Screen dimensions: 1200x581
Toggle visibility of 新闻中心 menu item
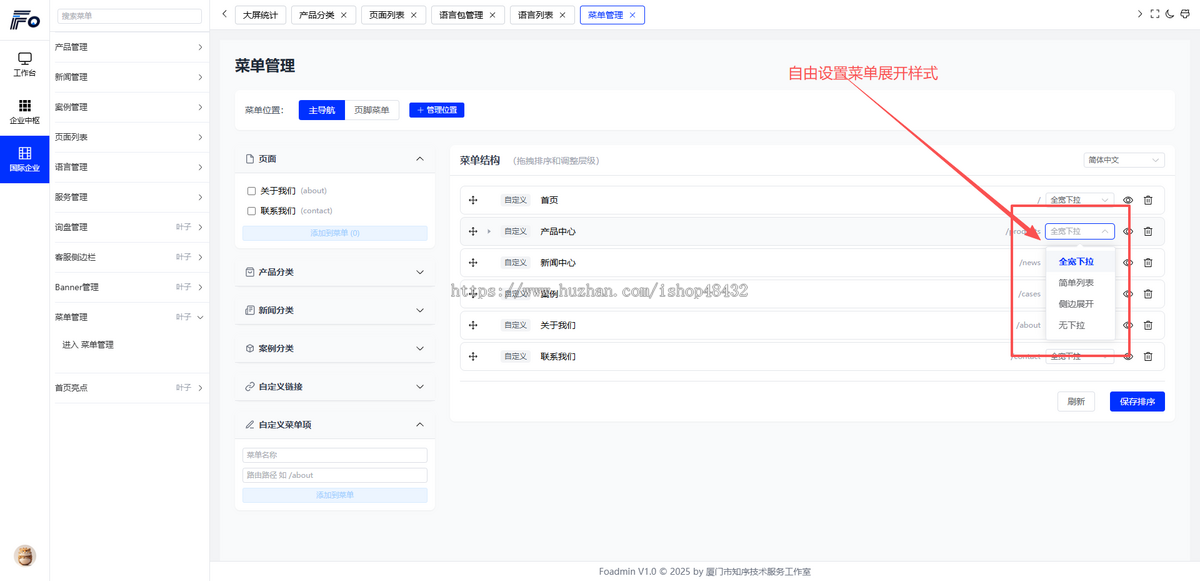(1128, 263)
